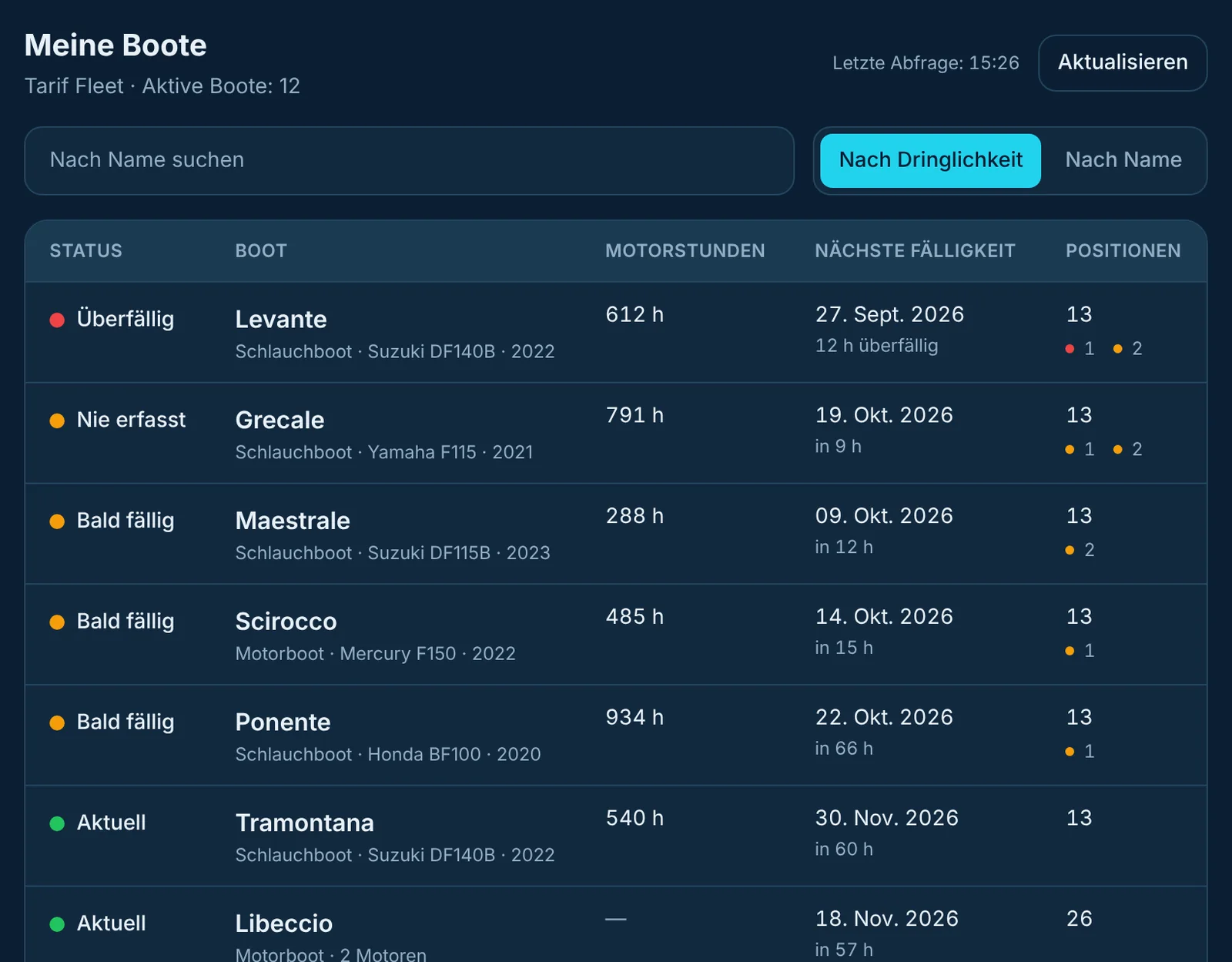Click the BOOT column header
The image size is (1232, 962).
point(261,251)
